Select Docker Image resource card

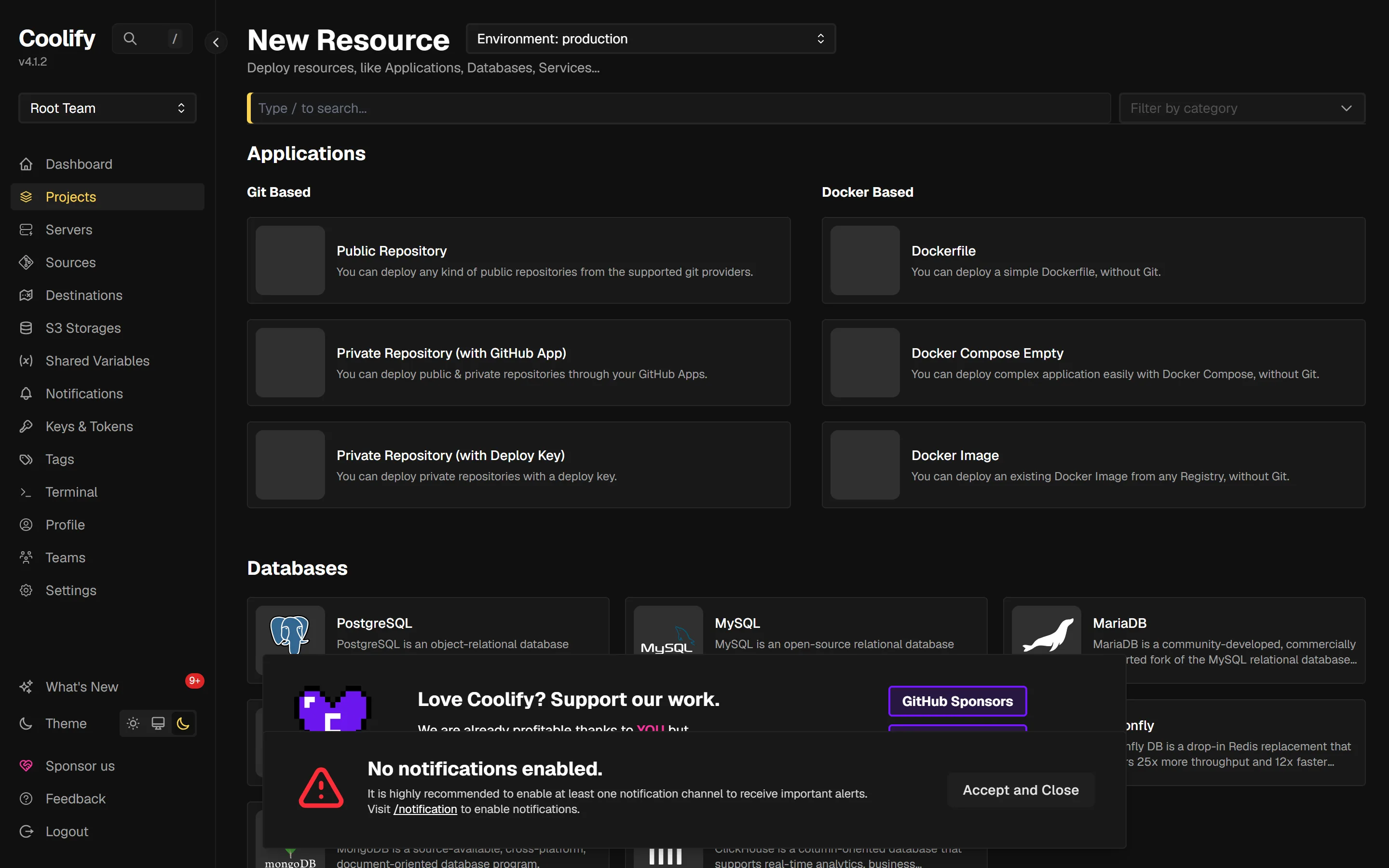coord(1093,465)
